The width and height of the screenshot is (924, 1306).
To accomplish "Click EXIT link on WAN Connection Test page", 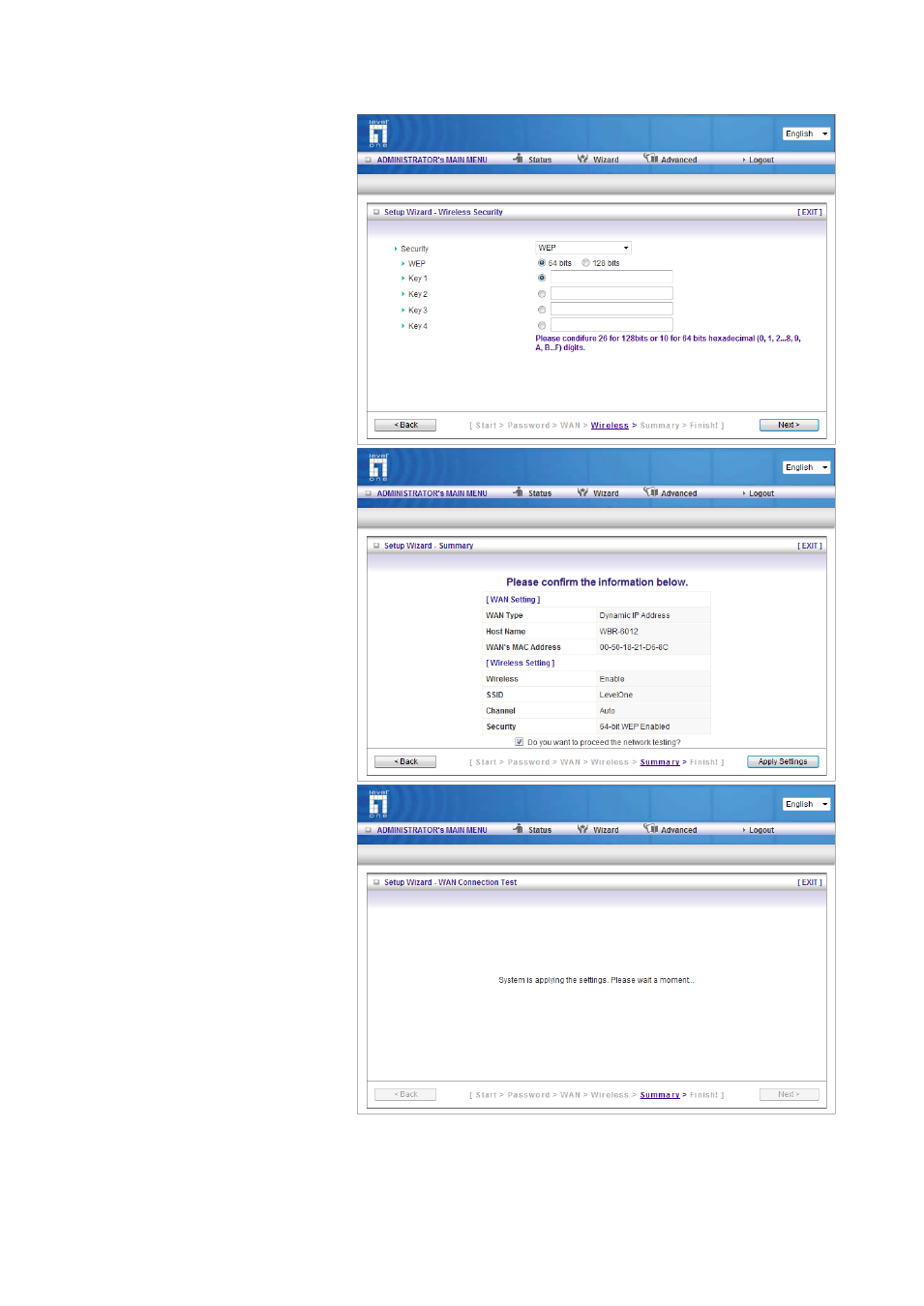I will coord(810,882).
